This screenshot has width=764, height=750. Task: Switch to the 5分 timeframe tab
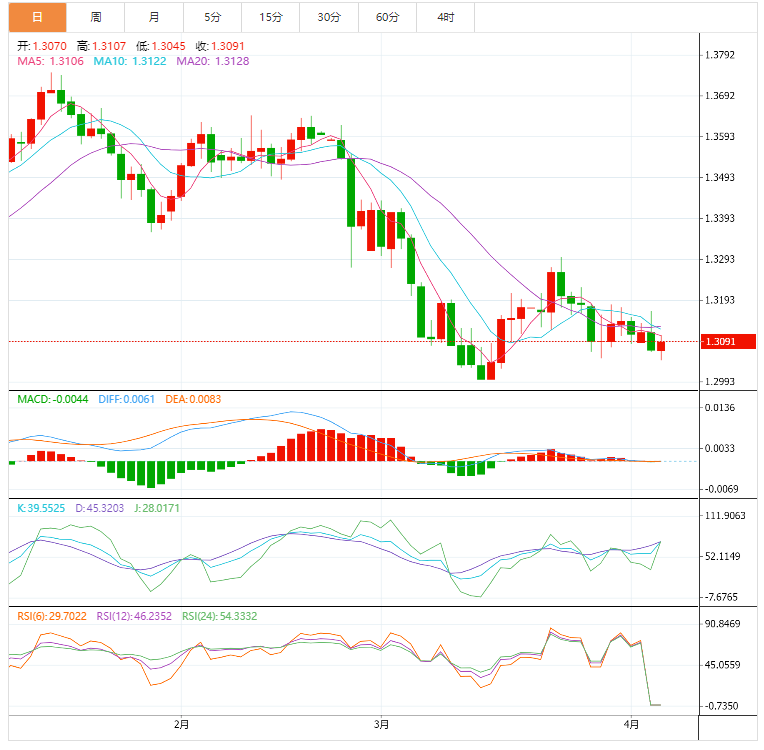[x=212, y=17]
